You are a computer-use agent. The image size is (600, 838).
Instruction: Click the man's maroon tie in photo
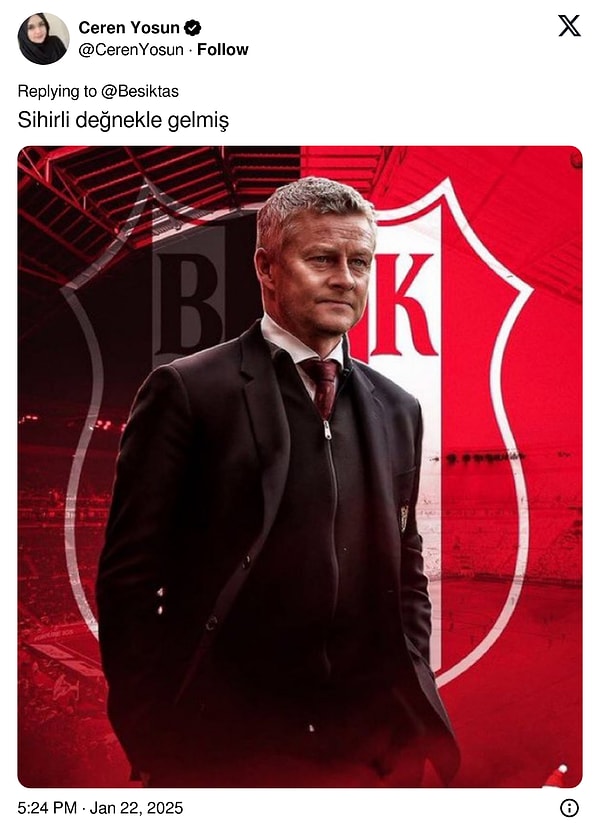click(322, 386)
